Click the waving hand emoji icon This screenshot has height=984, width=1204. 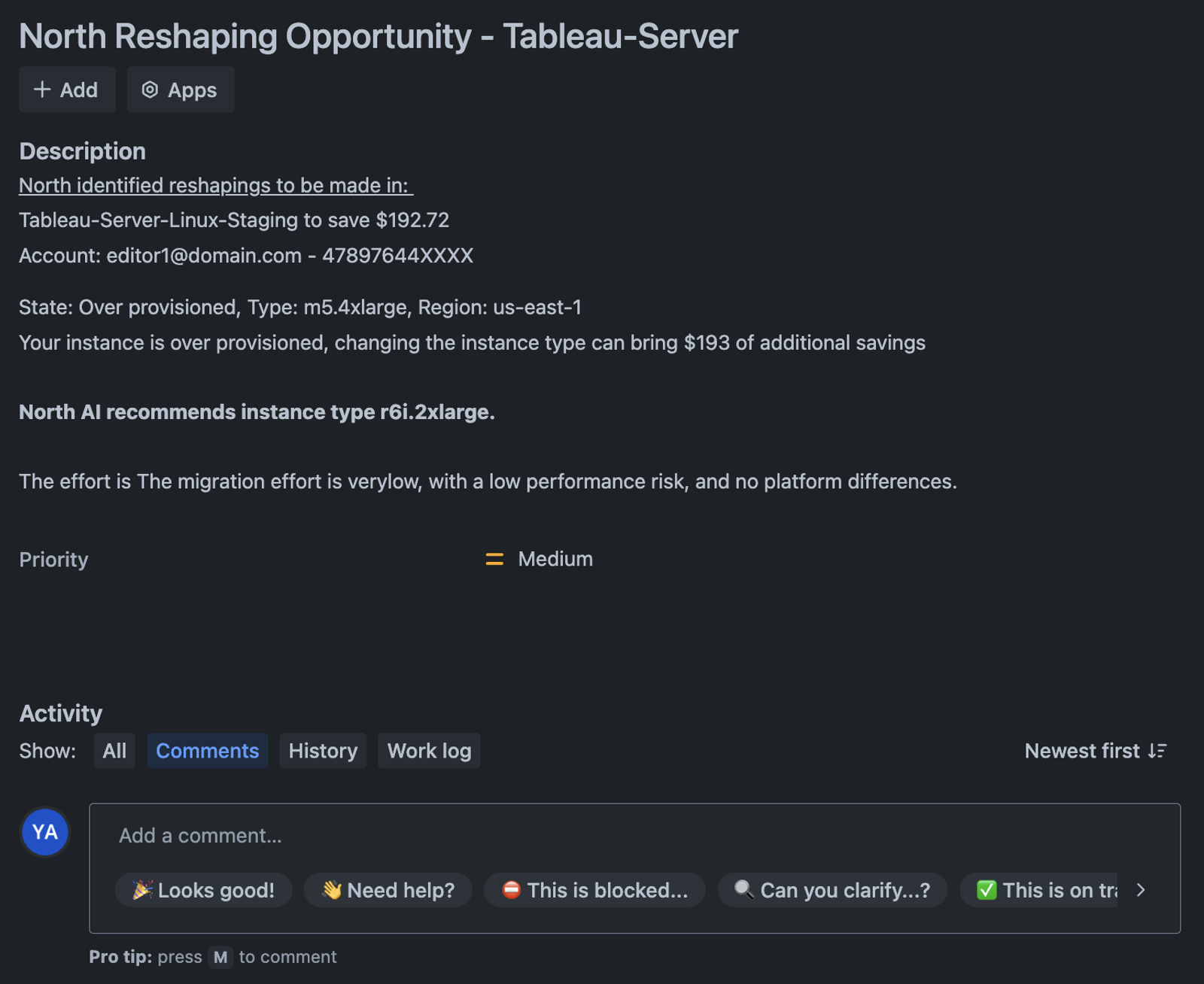(x=332, y=890)
